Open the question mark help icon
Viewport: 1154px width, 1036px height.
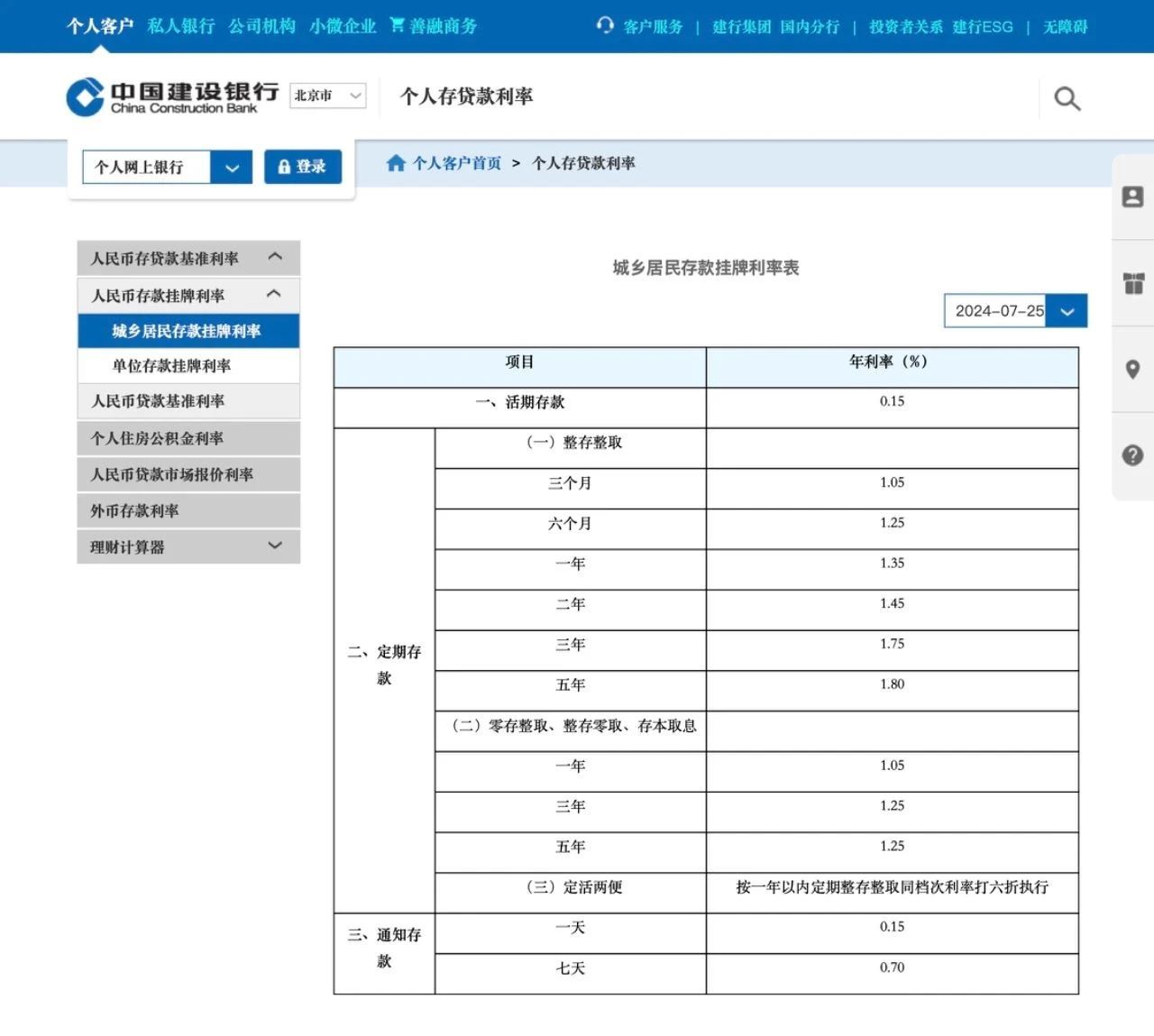point(1132,455)
